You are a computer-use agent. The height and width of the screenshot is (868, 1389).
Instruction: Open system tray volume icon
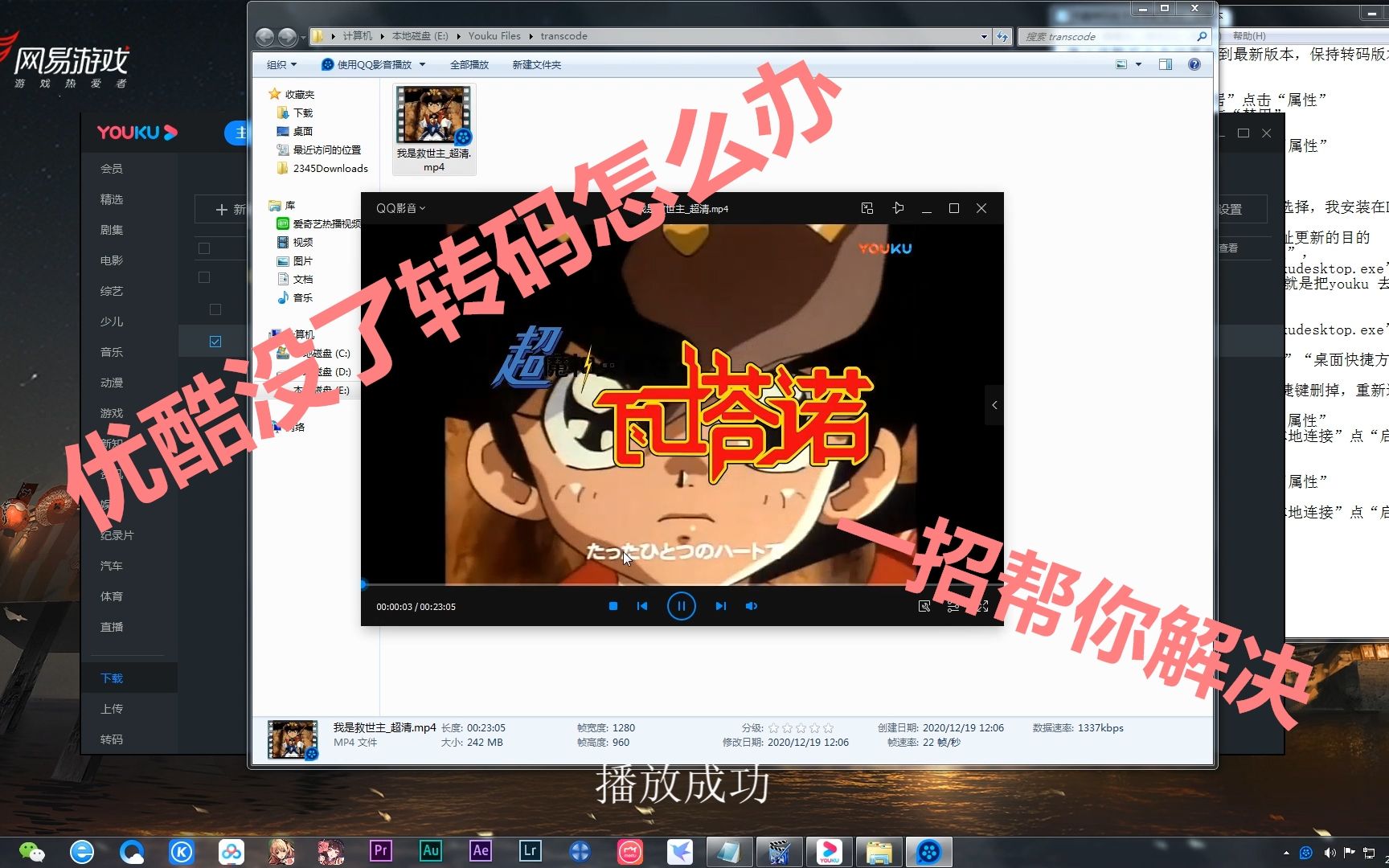(1330, 853)
